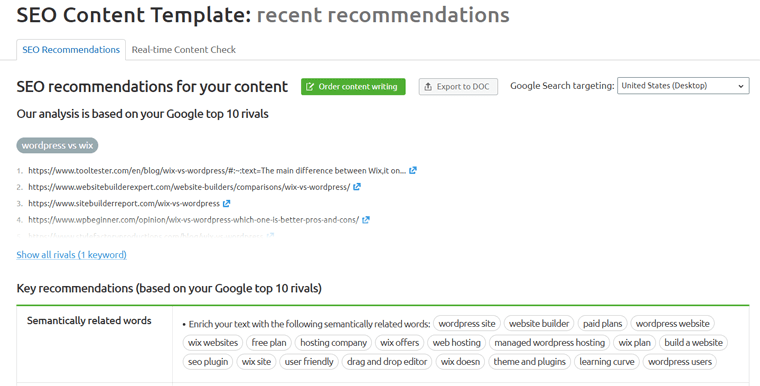The image size is (760, 386).
Task: Open external link icon for sitebuilderreport URL
Action: click(226, 203)
